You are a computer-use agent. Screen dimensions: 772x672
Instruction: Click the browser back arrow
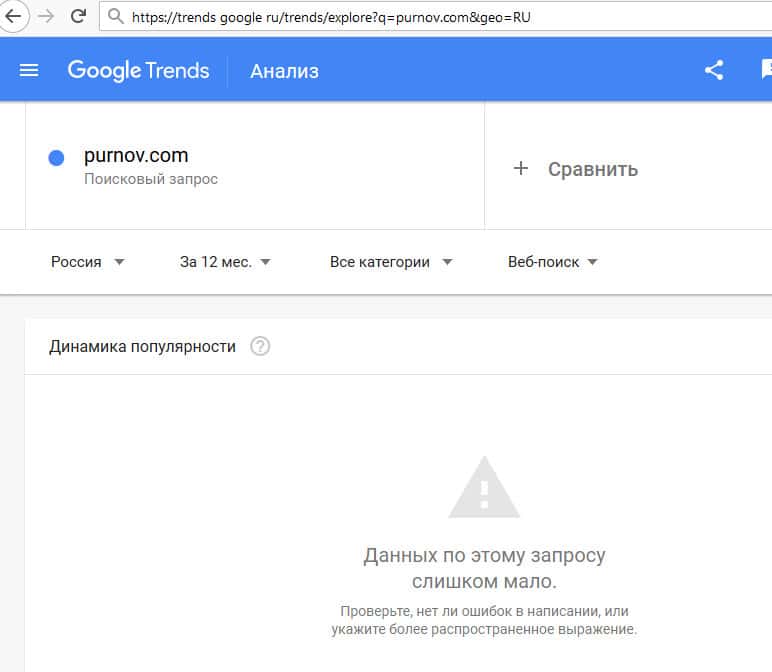(x=13, y=16)
